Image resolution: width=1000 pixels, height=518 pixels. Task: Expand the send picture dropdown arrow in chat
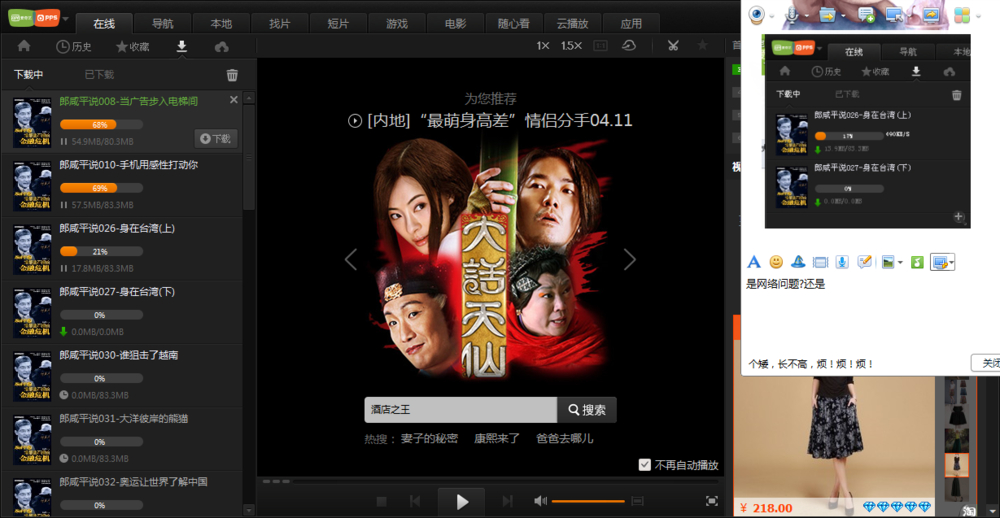tap(900, 262)
